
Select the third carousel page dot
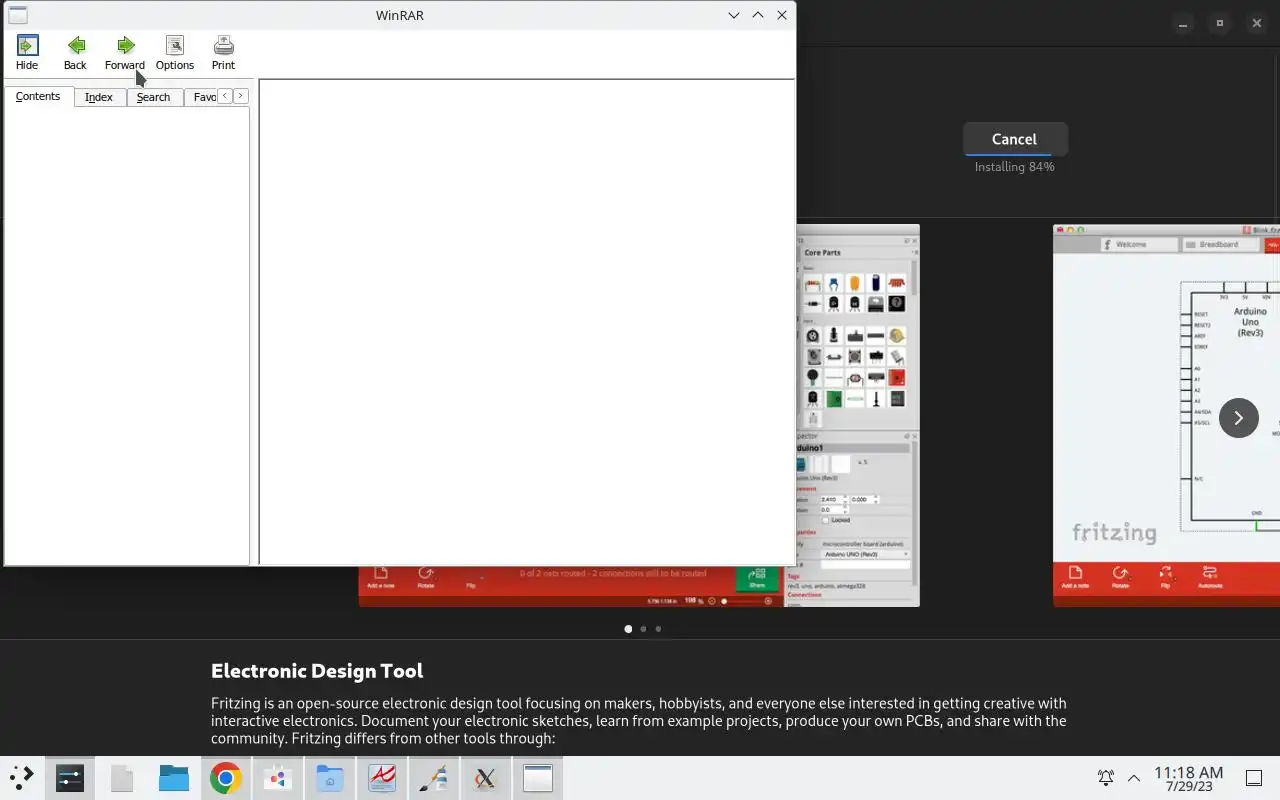coord(658,629)
